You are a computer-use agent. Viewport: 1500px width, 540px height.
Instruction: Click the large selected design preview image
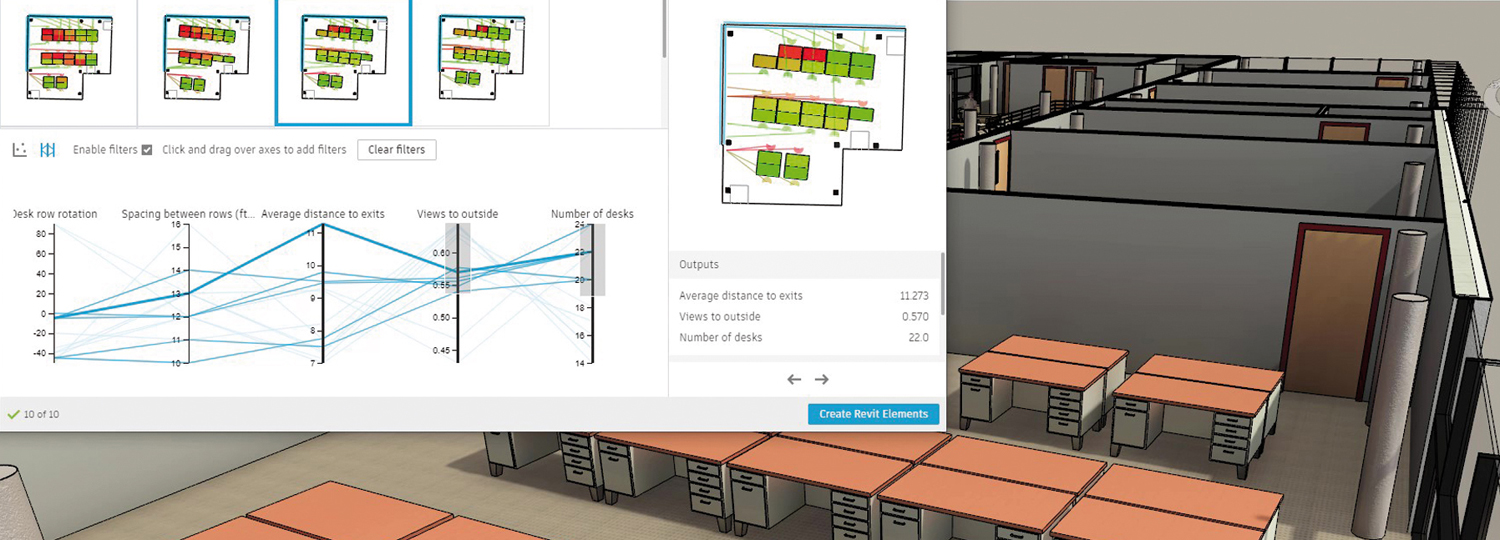tap(806, 112)
